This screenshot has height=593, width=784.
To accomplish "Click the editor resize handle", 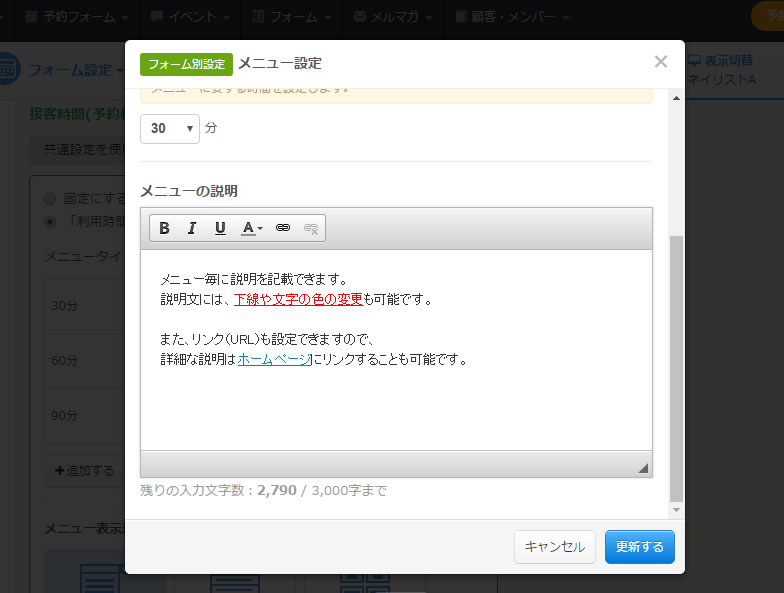I will pos(643,467).
